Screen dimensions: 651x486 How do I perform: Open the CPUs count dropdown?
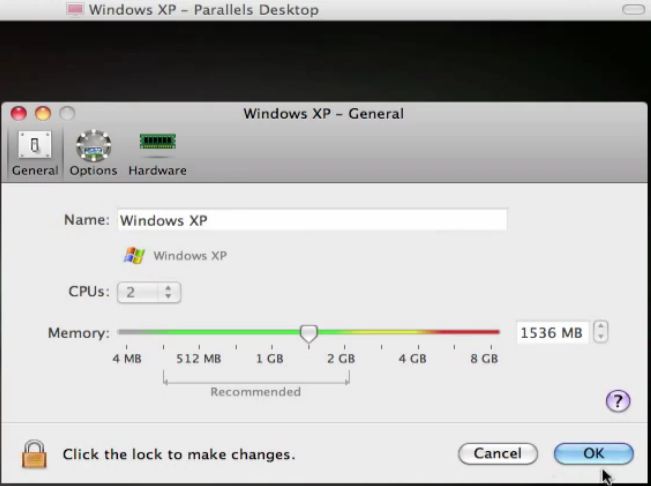point(149,292)
